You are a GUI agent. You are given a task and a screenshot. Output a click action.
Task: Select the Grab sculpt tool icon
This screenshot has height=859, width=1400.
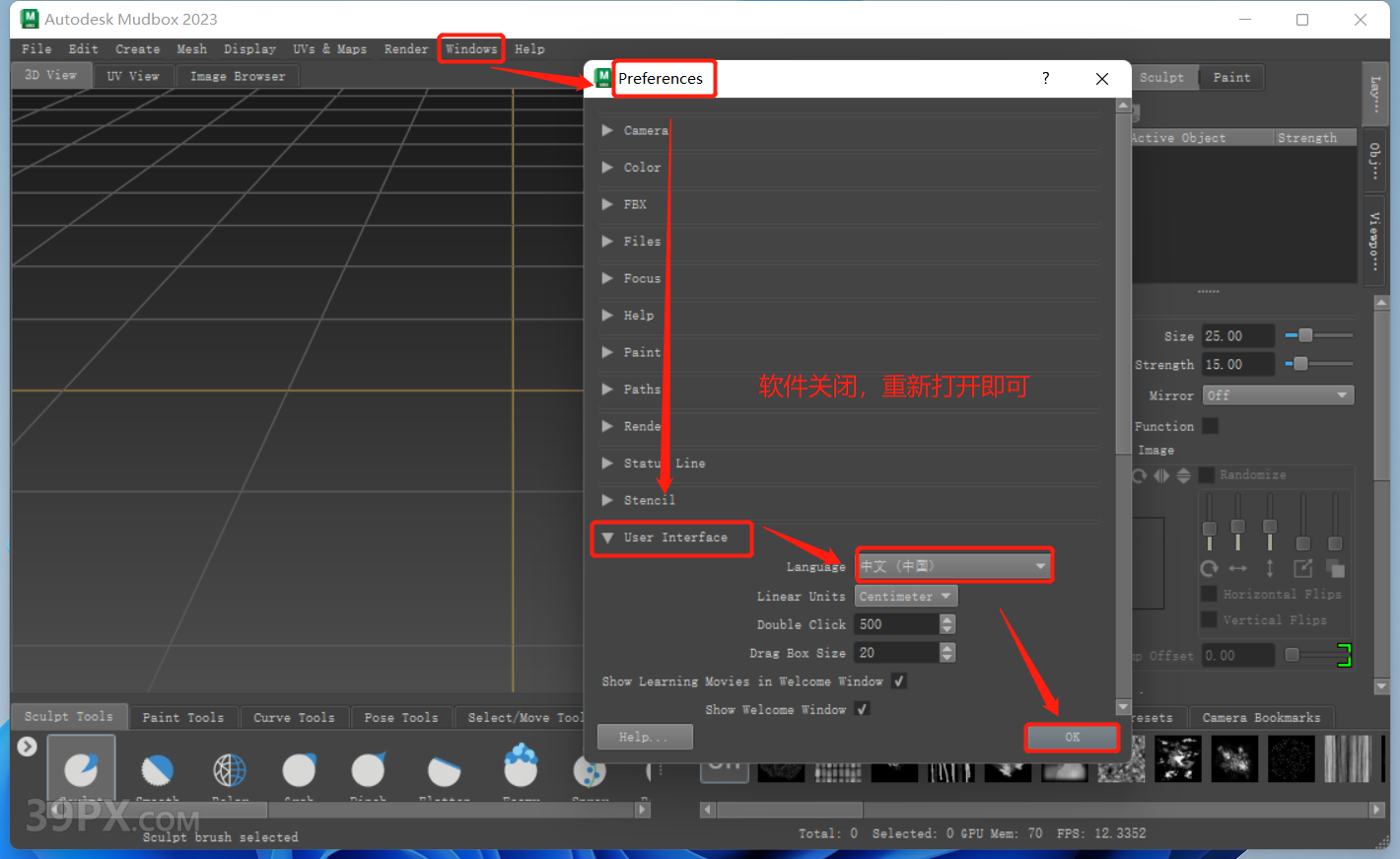pyautogui.click(x=299, y=769)
